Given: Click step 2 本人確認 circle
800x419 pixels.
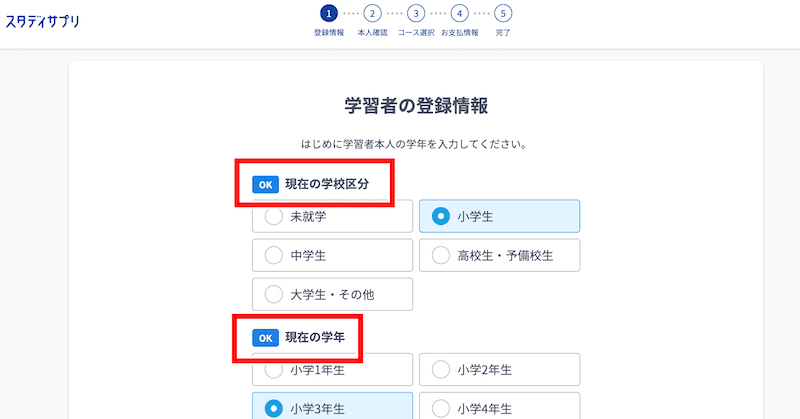Looking at the screenshot, I should coord(372,14).
